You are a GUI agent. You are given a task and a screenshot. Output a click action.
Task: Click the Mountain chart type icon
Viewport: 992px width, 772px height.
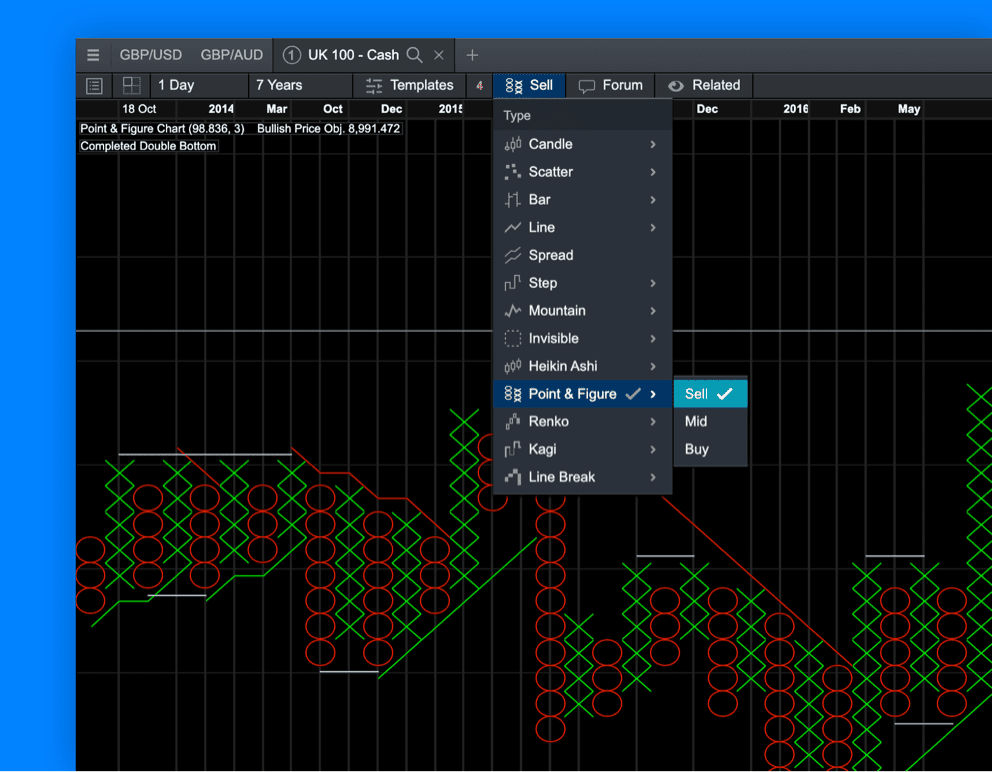click(x=512, y=311)
